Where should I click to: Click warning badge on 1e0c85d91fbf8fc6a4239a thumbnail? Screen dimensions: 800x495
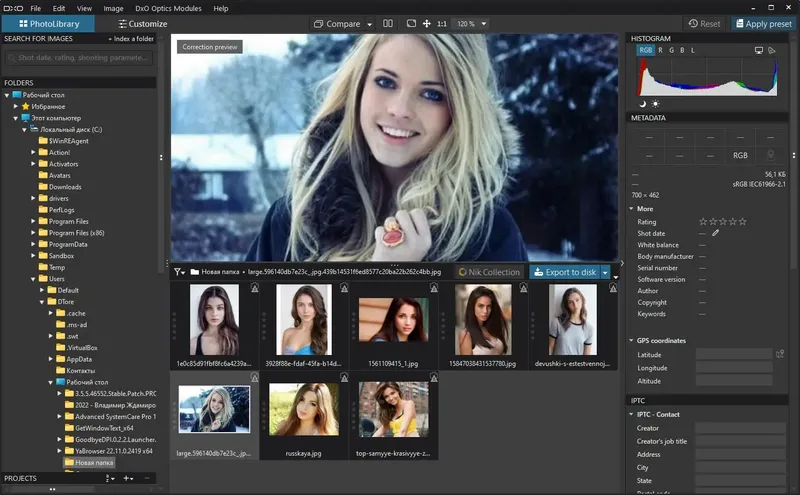click(254, 288)
